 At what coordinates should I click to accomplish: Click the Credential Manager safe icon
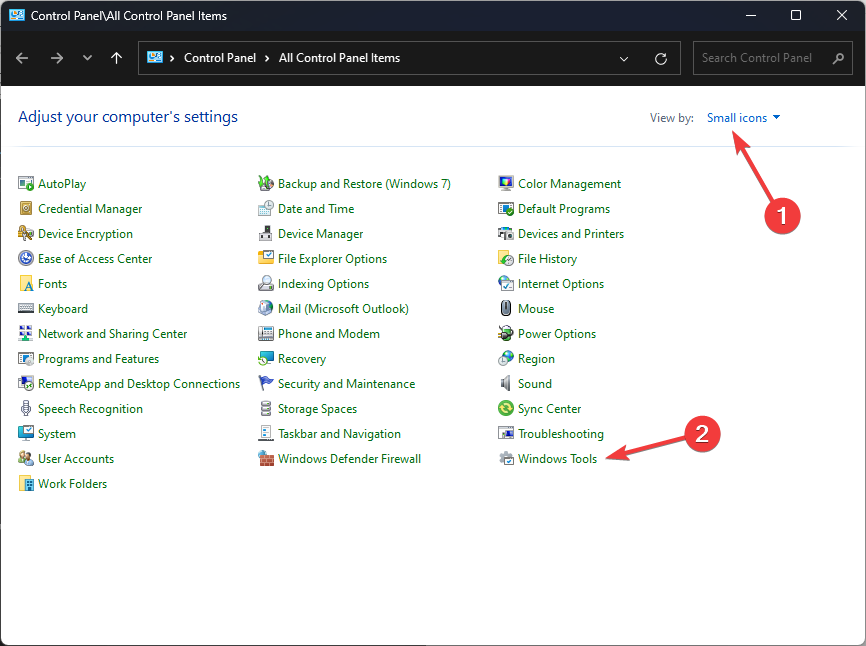click(x=26, y=209)
